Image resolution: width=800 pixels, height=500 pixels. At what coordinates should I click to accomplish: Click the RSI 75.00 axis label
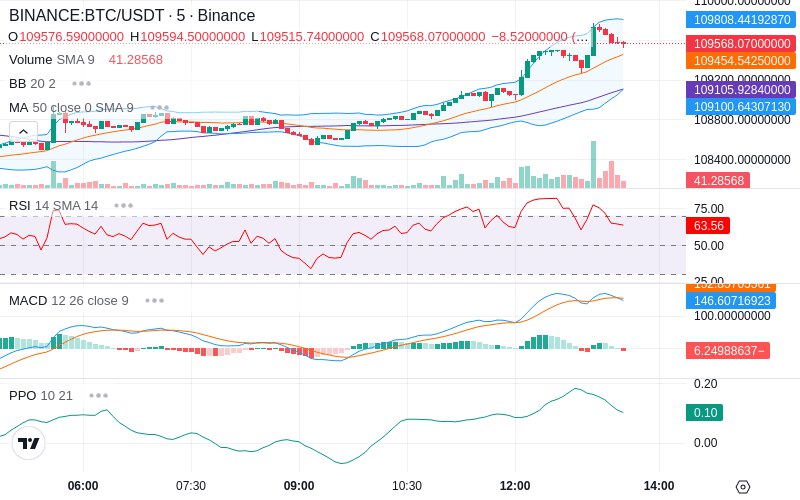pos(709,209)
